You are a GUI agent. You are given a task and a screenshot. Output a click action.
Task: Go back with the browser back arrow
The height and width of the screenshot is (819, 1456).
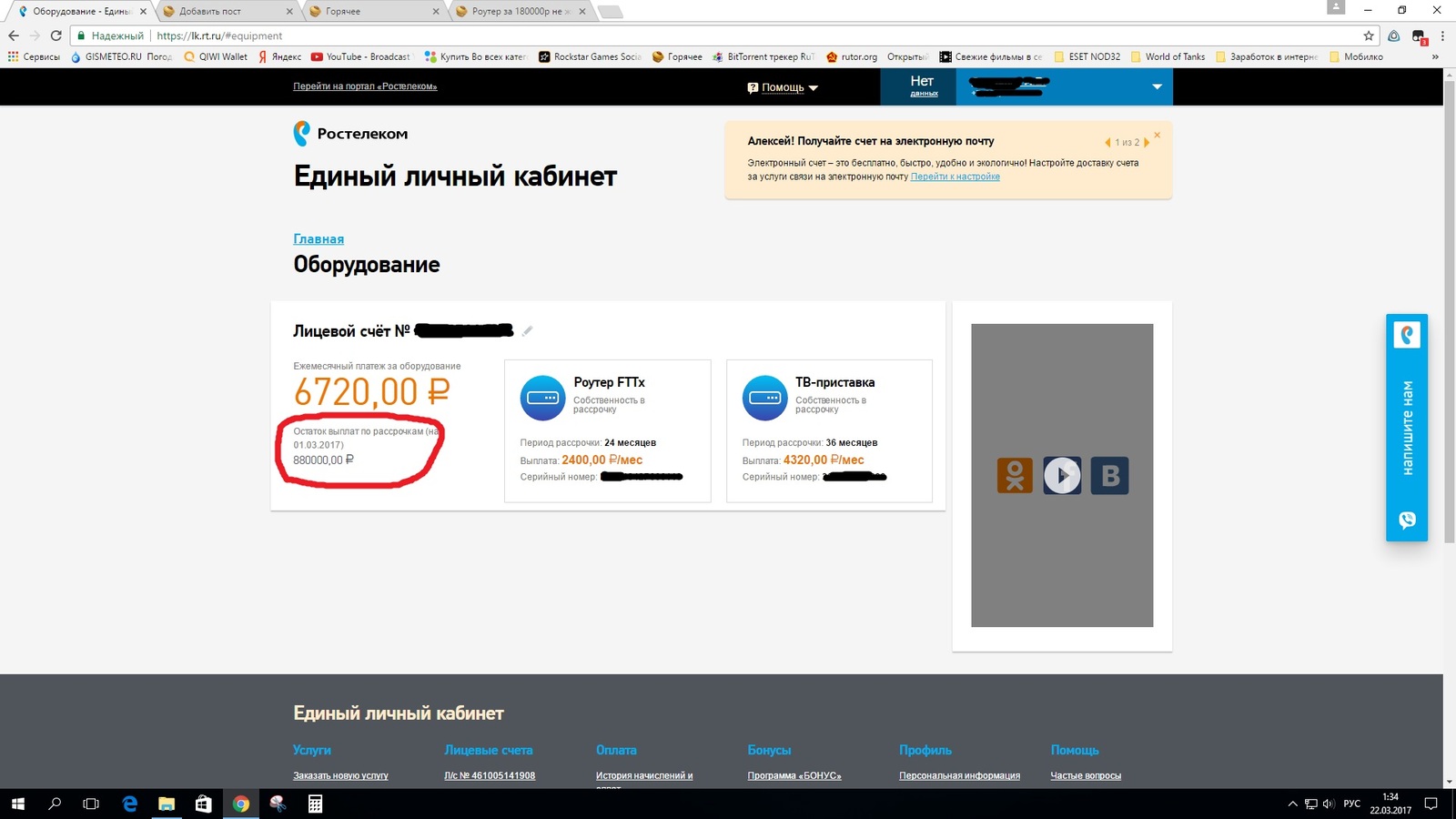pos(14,35)
